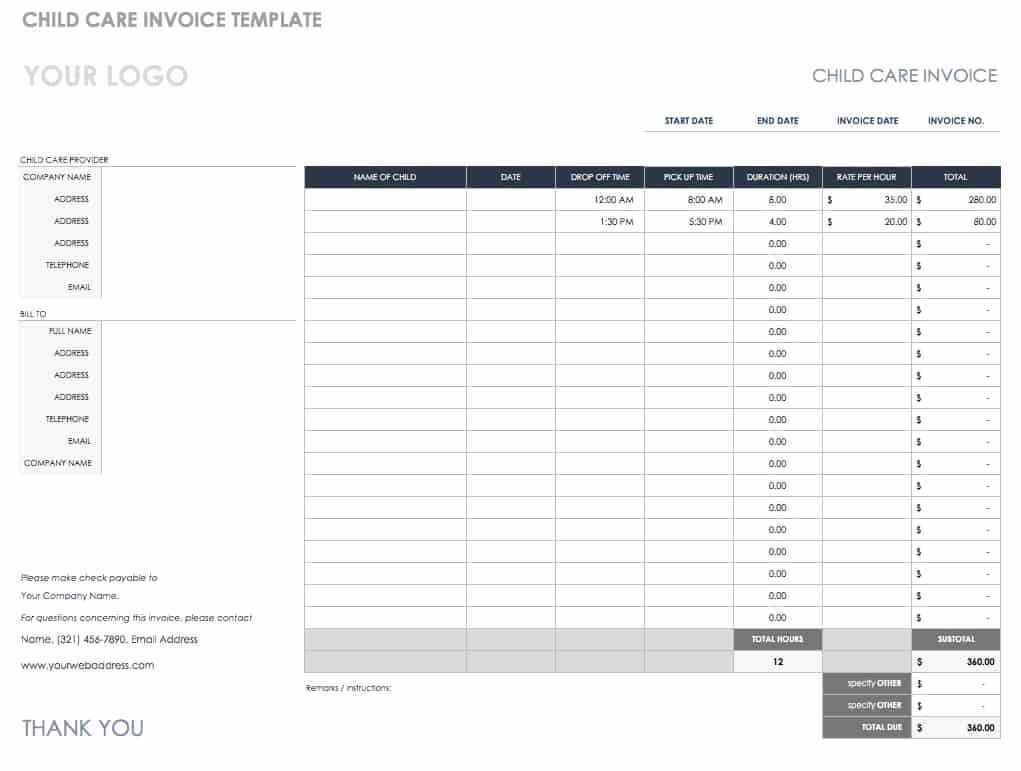The image size is (1021, 771).
Task: Select the TOTAL column header
Action: click(x=955, y=177)
